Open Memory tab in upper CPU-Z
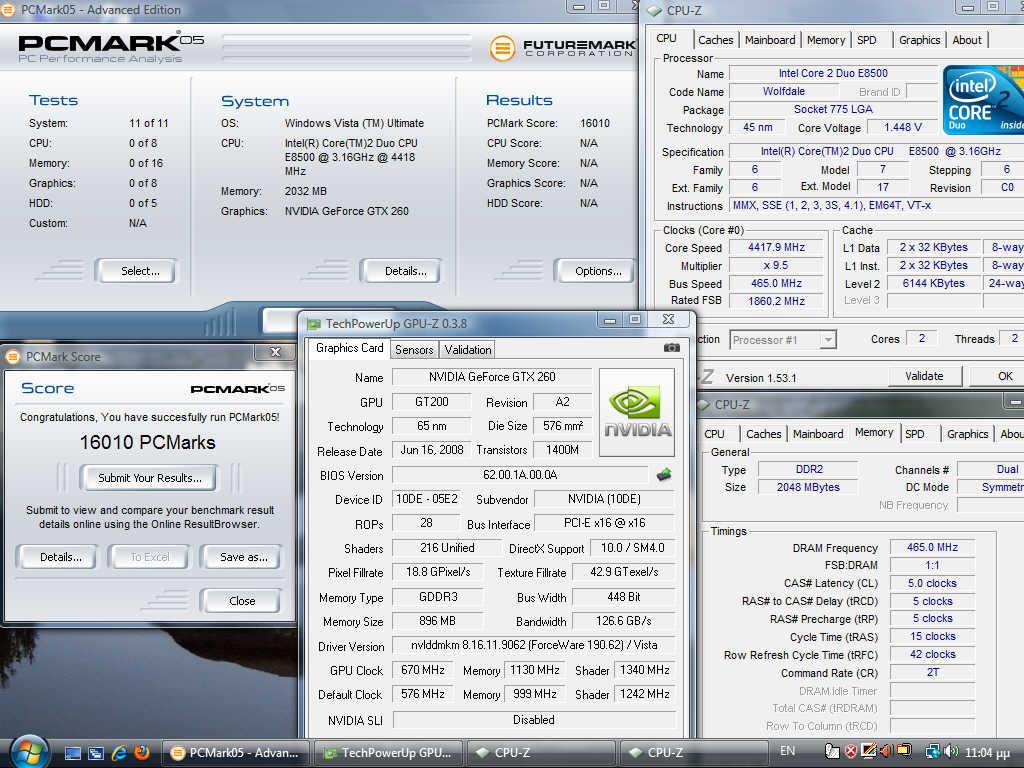Image resolution: width=1024 pixels, height=768 pixels. point(825,40)
